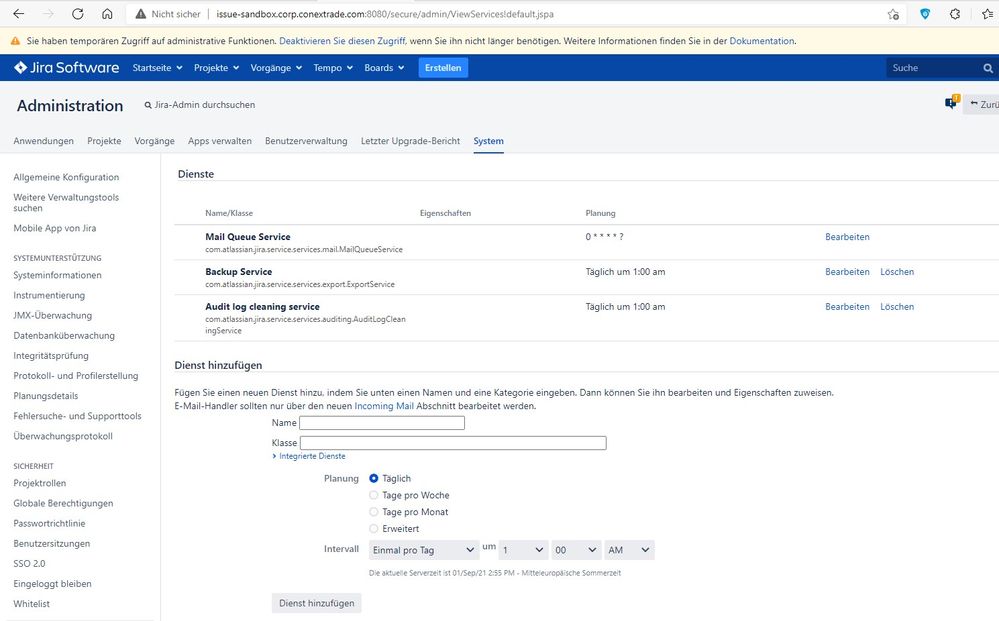This screenshot has height=621, width=999.
Task: Click the Erstellen button
Action: click(x=443, y=68)
